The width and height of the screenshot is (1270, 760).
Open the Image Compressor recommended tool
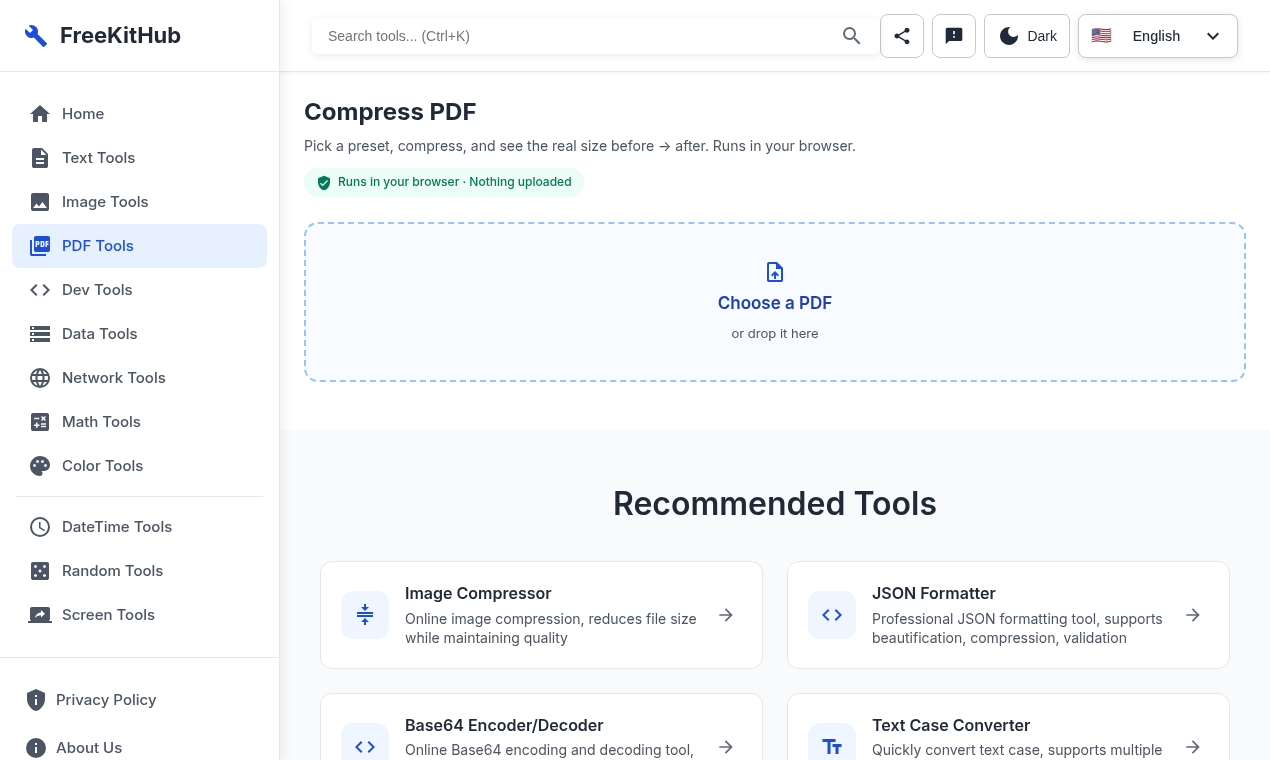coord(541,615)
